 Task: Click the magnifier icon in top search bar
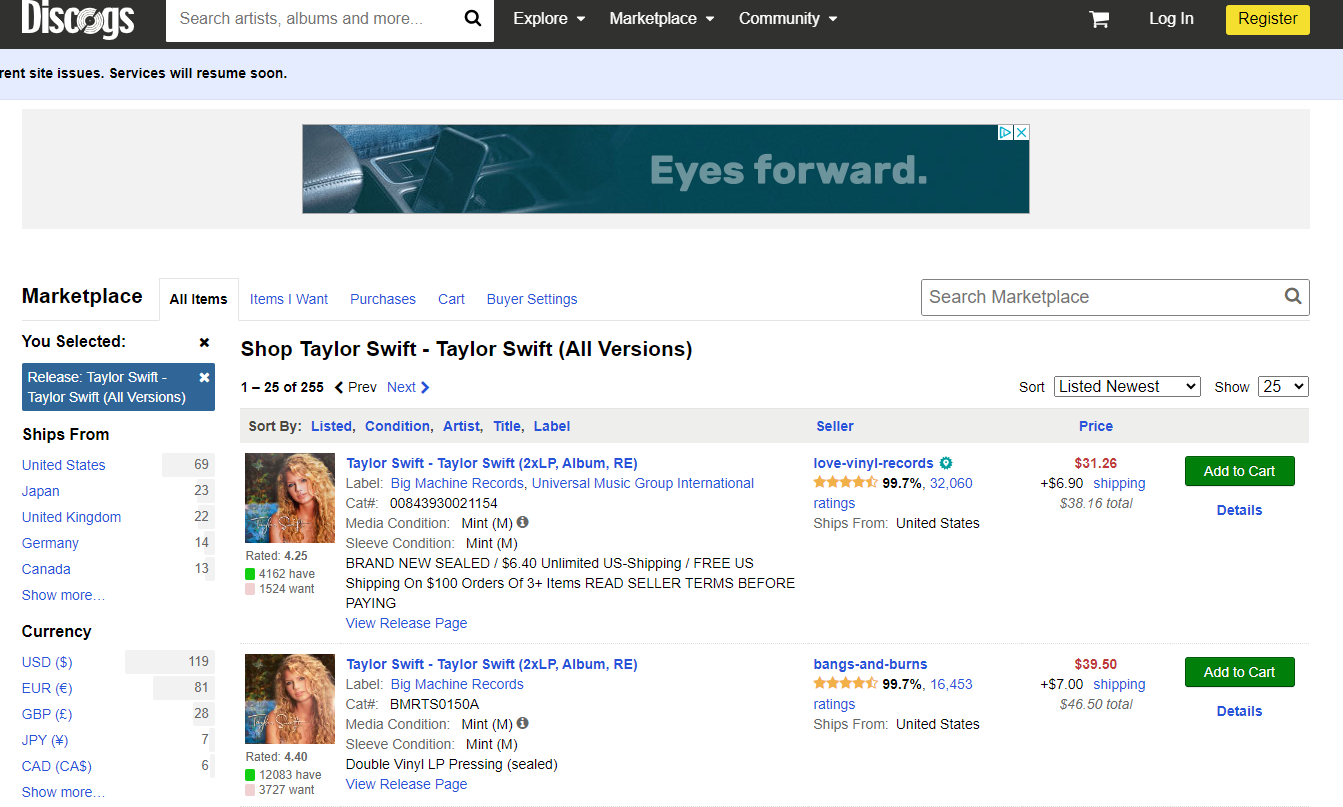[x=473, y=19]
